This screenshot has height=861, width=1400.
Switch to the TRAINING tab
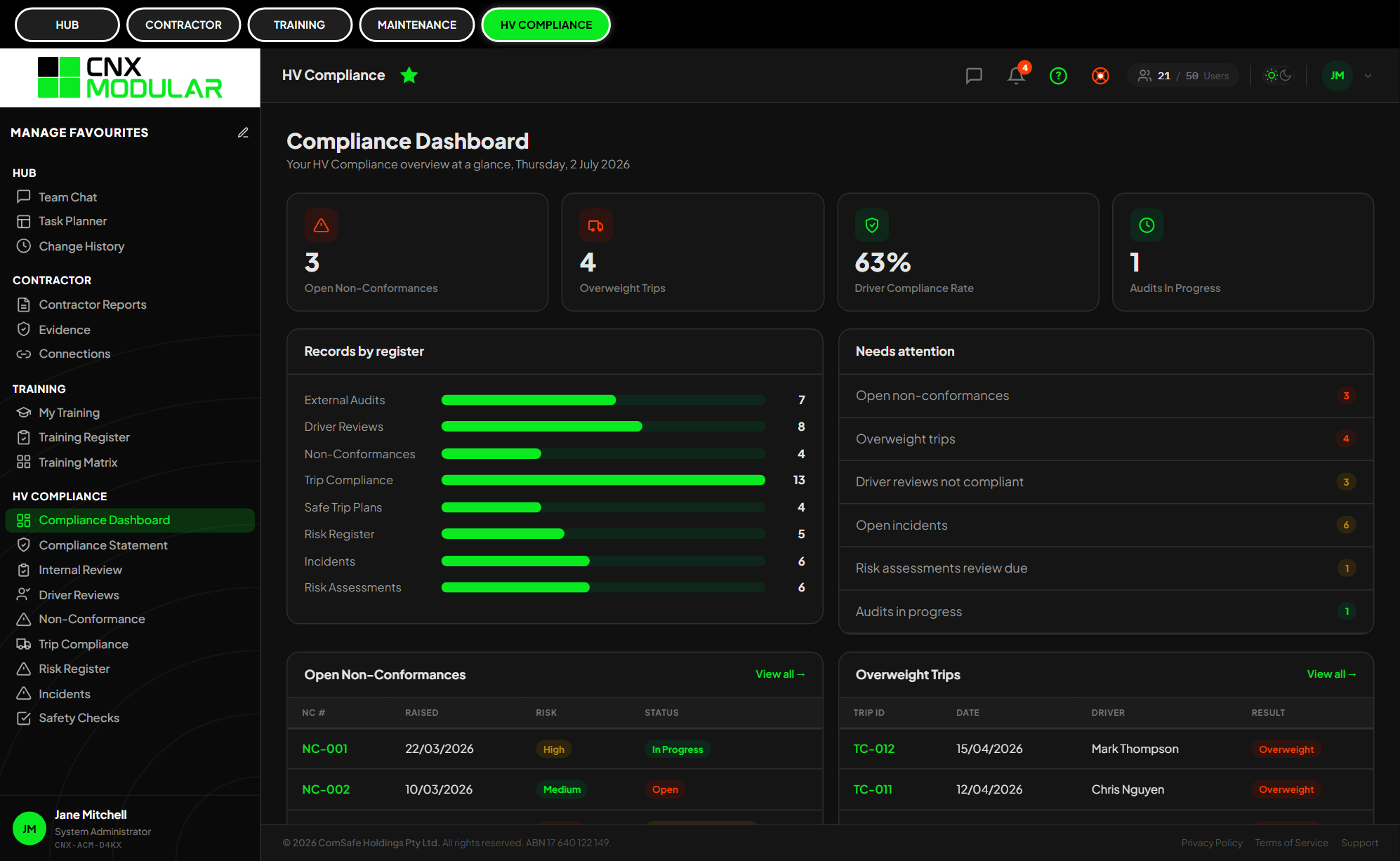300,25
